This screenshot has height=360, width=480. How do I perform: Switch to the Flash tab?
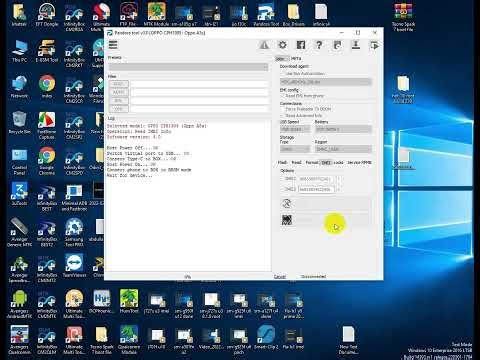point(283,162)
